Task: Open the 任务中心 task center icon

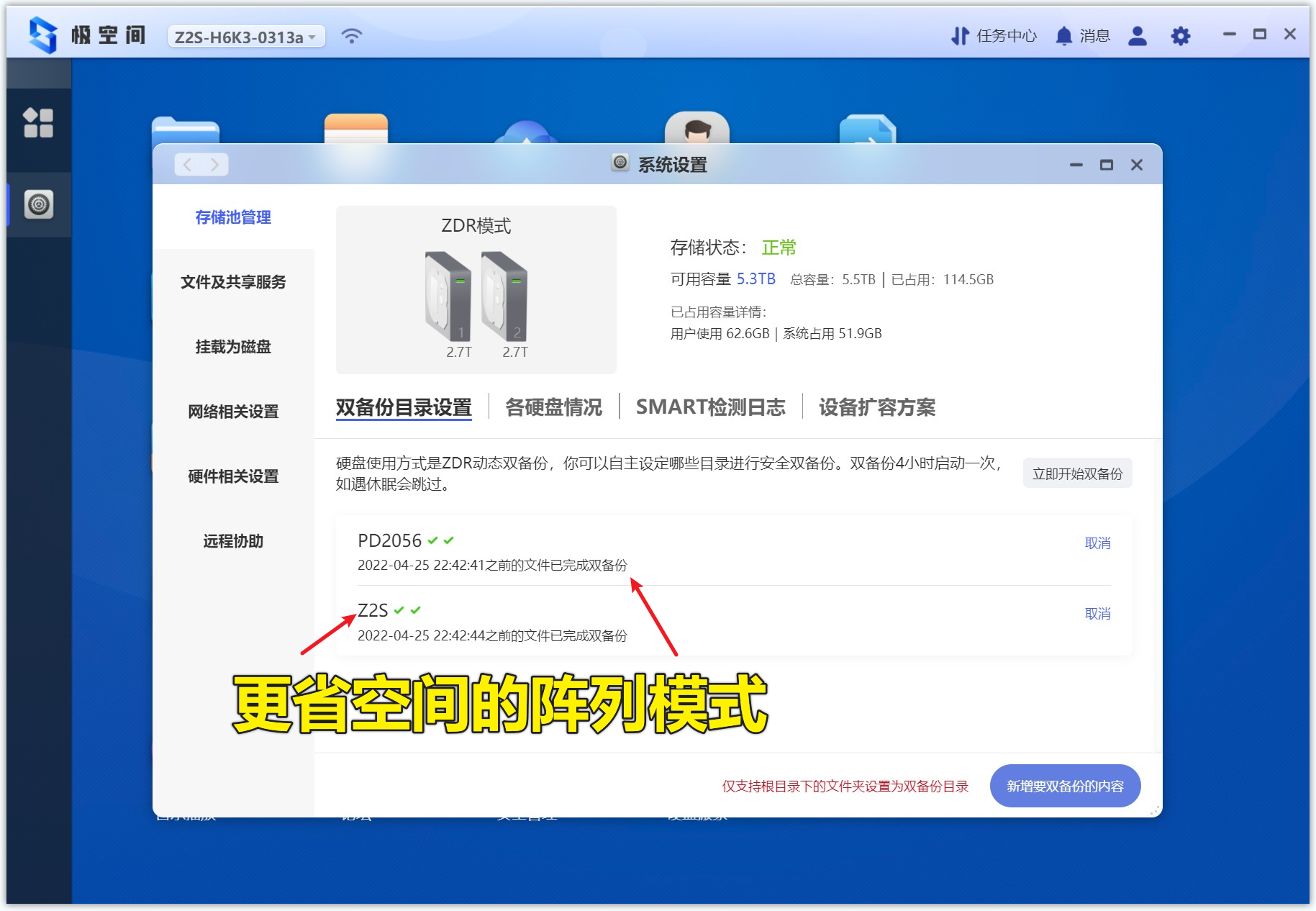Action: point(961,35)
